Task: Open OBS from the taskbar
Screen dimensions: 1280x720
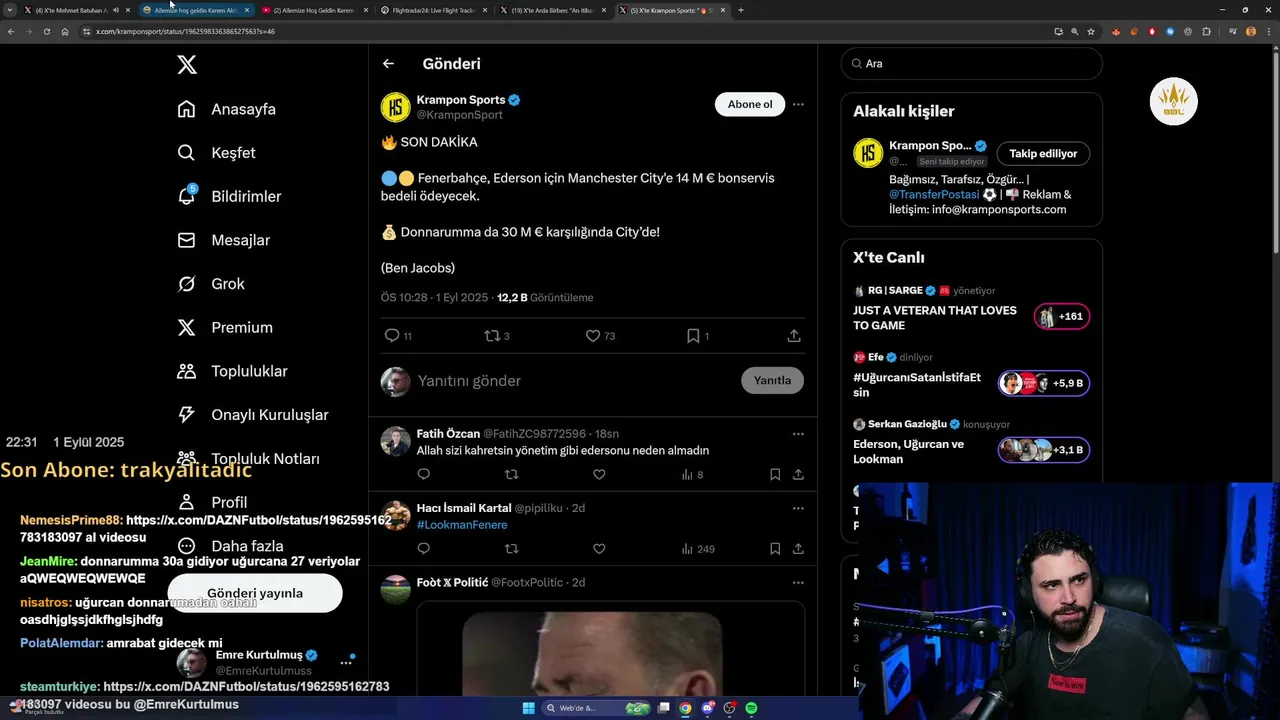Action: point(729,708)
